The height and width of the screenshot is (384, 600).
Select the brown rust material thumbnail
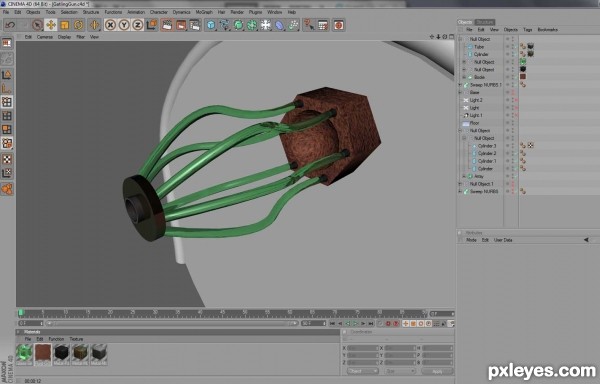point(43,354)
